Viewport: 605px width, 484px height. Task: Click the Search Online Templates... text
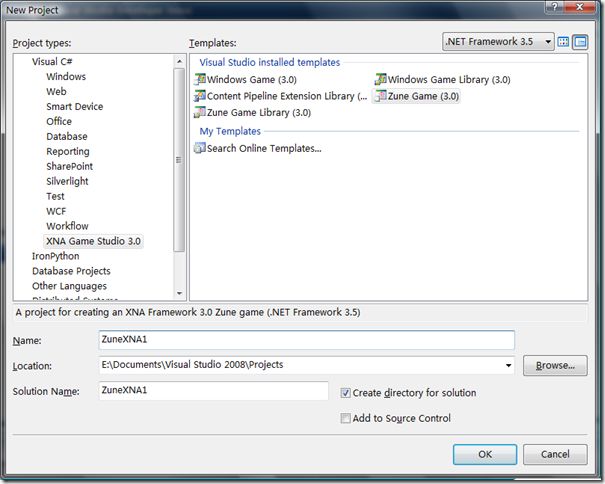point(264,148)
